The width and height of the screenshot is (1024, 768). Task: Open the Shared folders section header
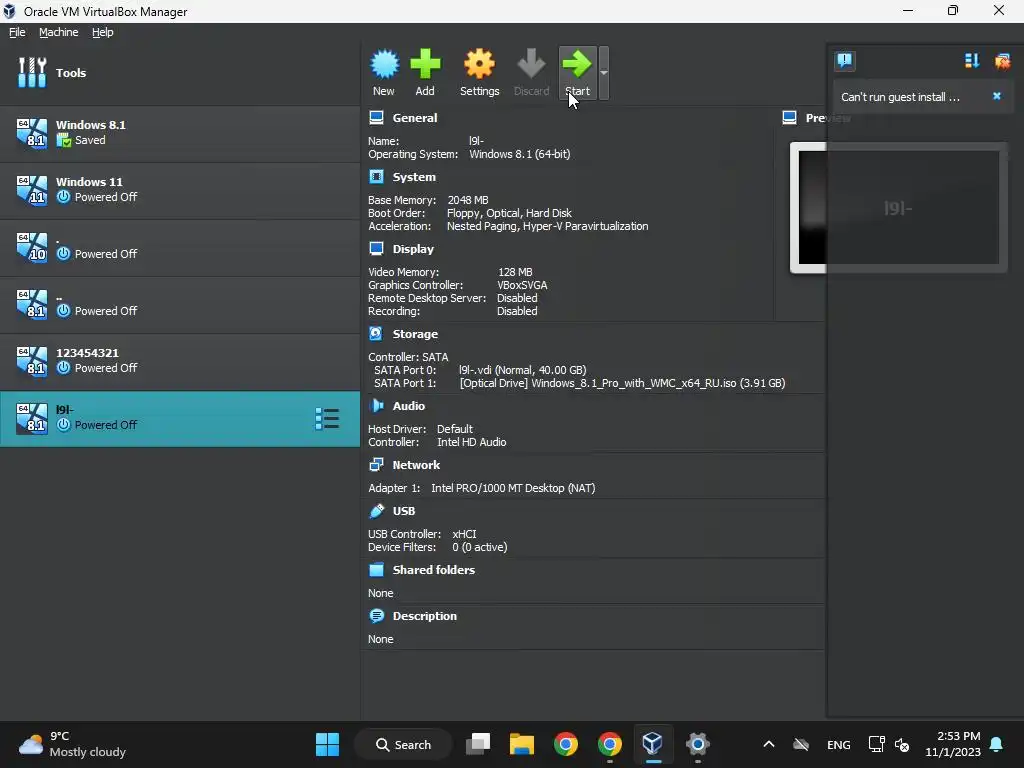[434, 569]
